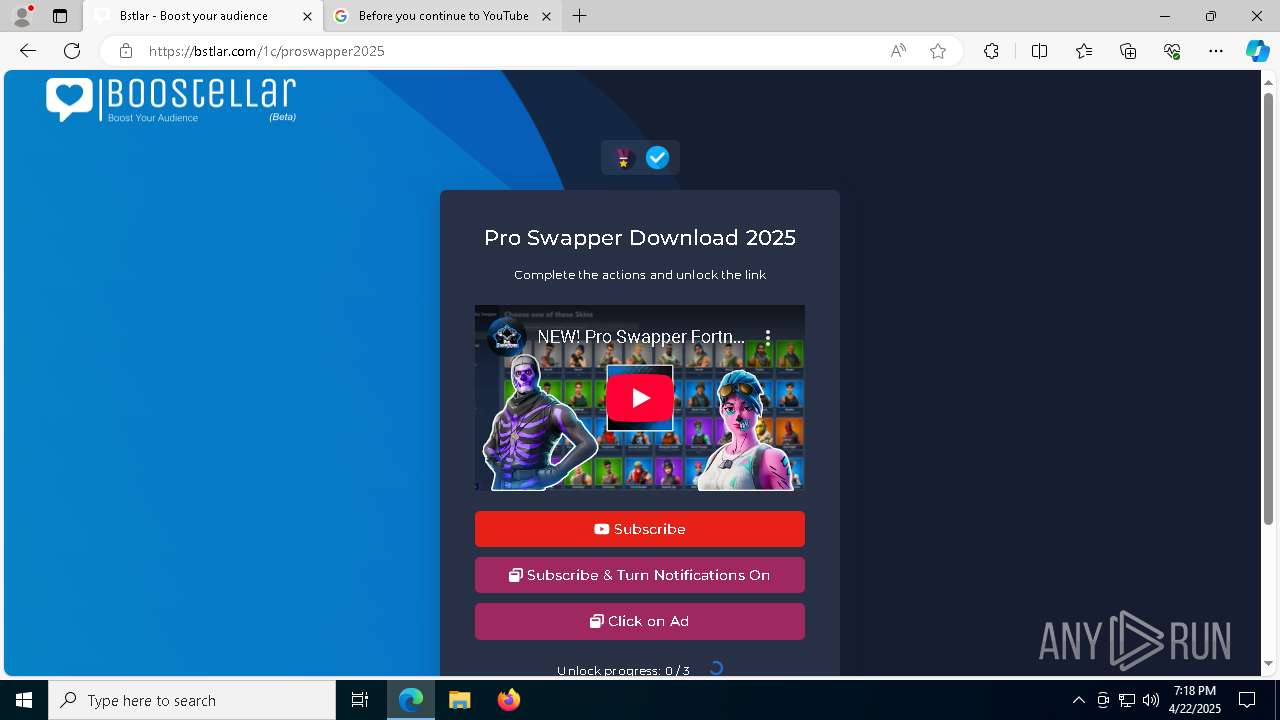Click the Pro Swapper Download 2025 heading
Image resolution: width=1280 pixels, height=720 pixels.
click(x=640, y=238)
